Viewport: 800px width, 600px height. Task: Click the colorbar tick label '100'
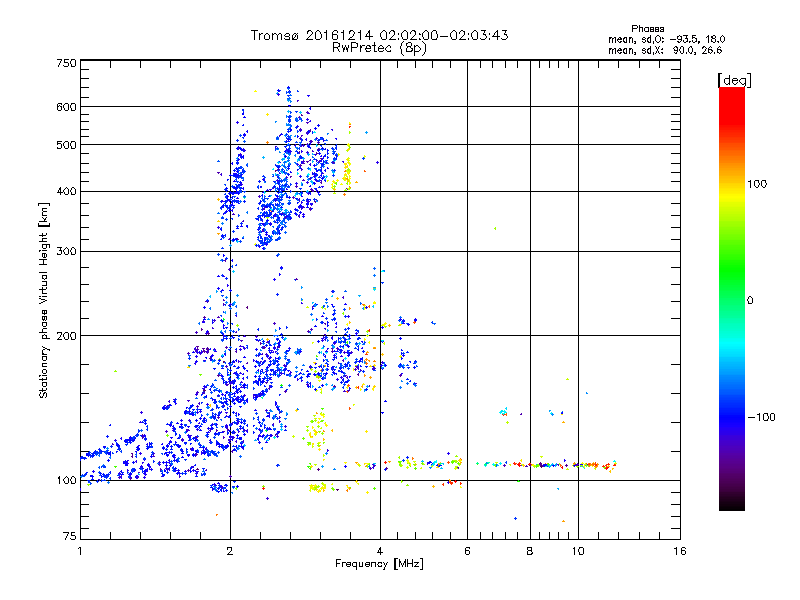(x=757, y=184)
